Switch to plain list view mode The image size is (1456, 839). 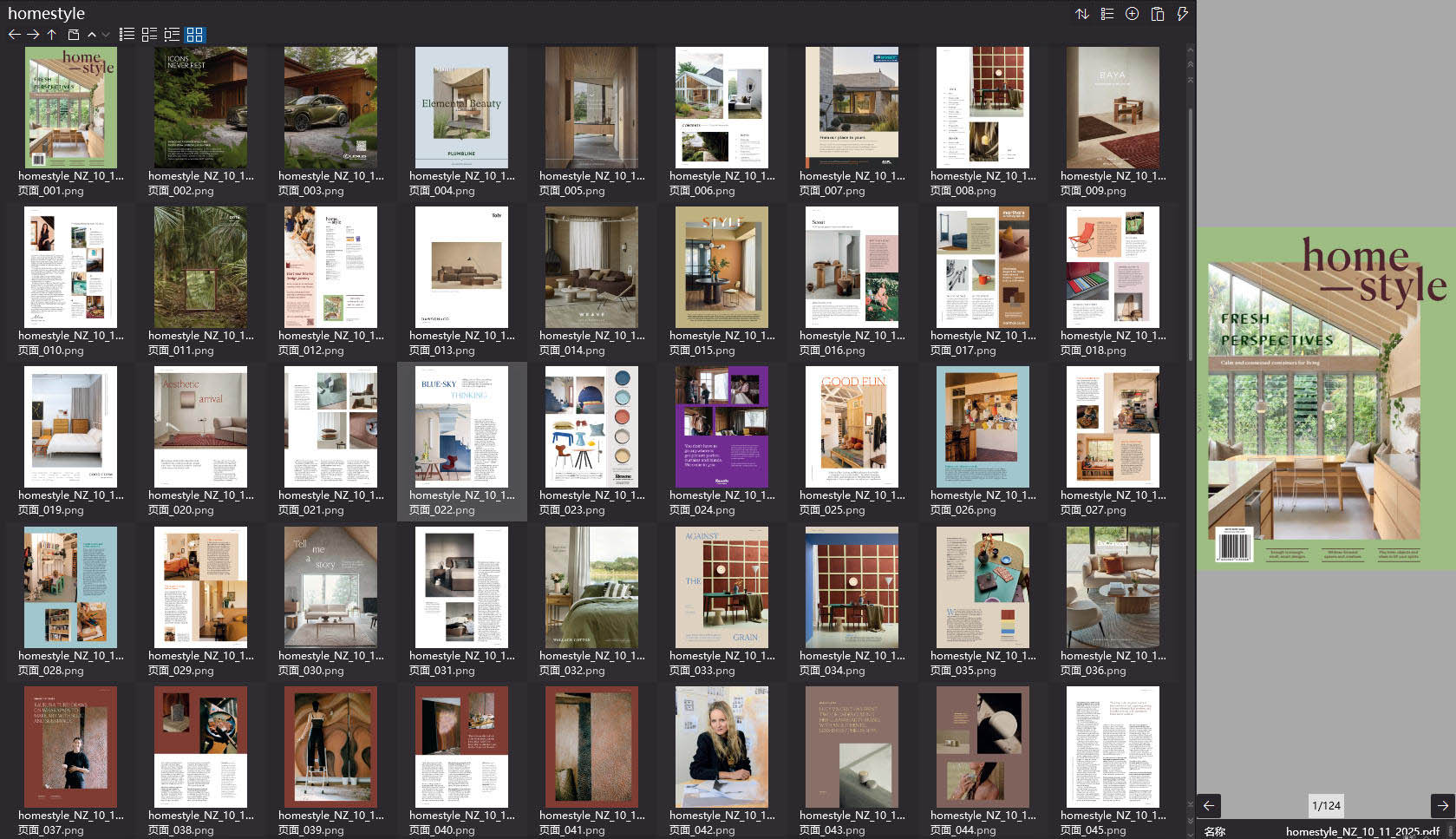tap(127, 35)
